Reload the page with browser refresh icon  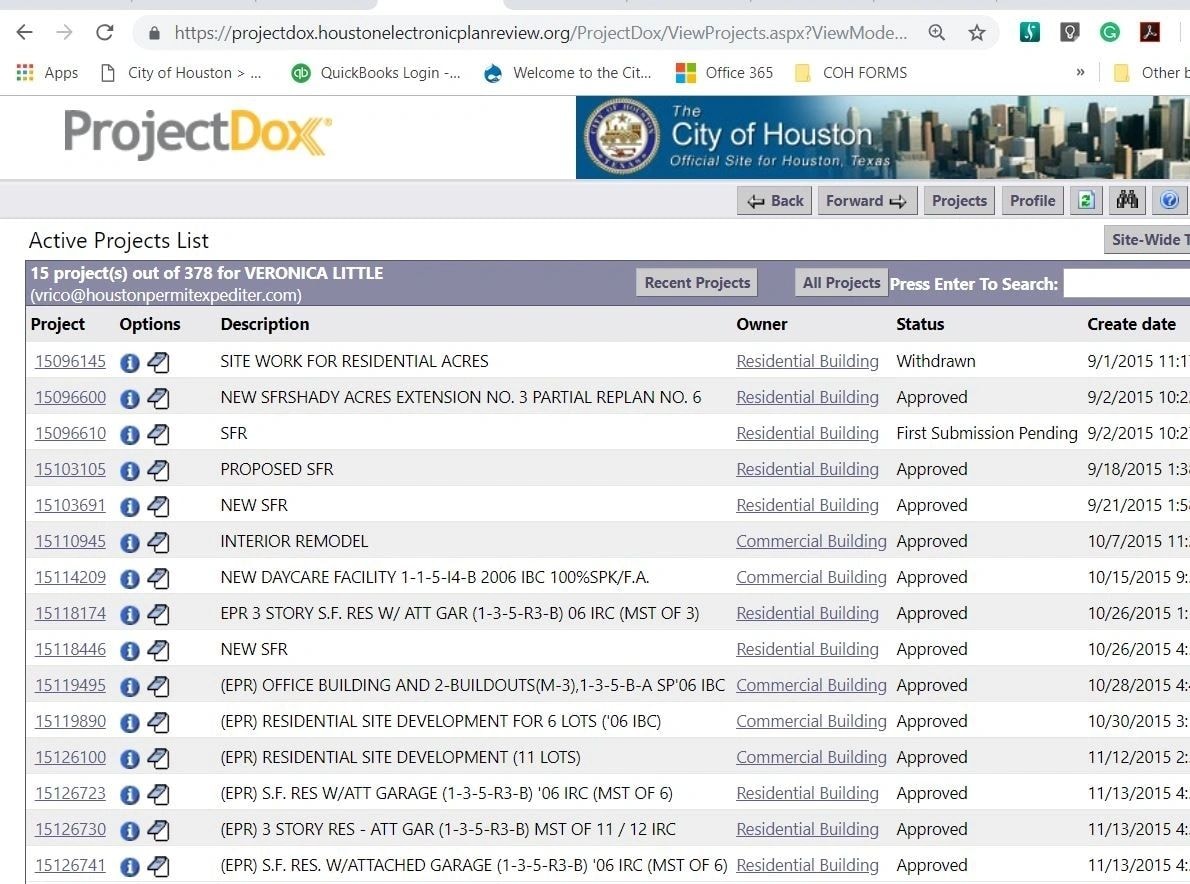(105, 33)
